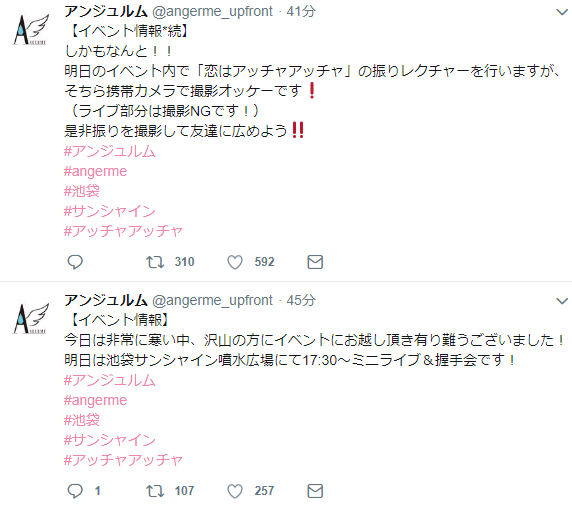Expand the chevron menu on 45分 tweet
572x507 pixels.
[x=562, y=301]
